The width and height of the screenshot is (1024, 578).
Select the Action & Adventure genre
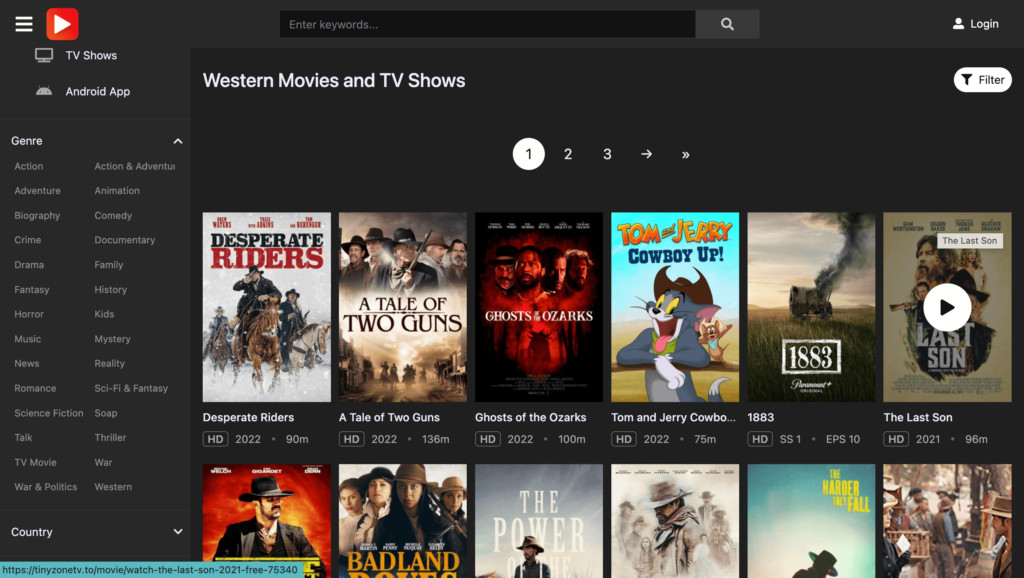coord(135,166)
